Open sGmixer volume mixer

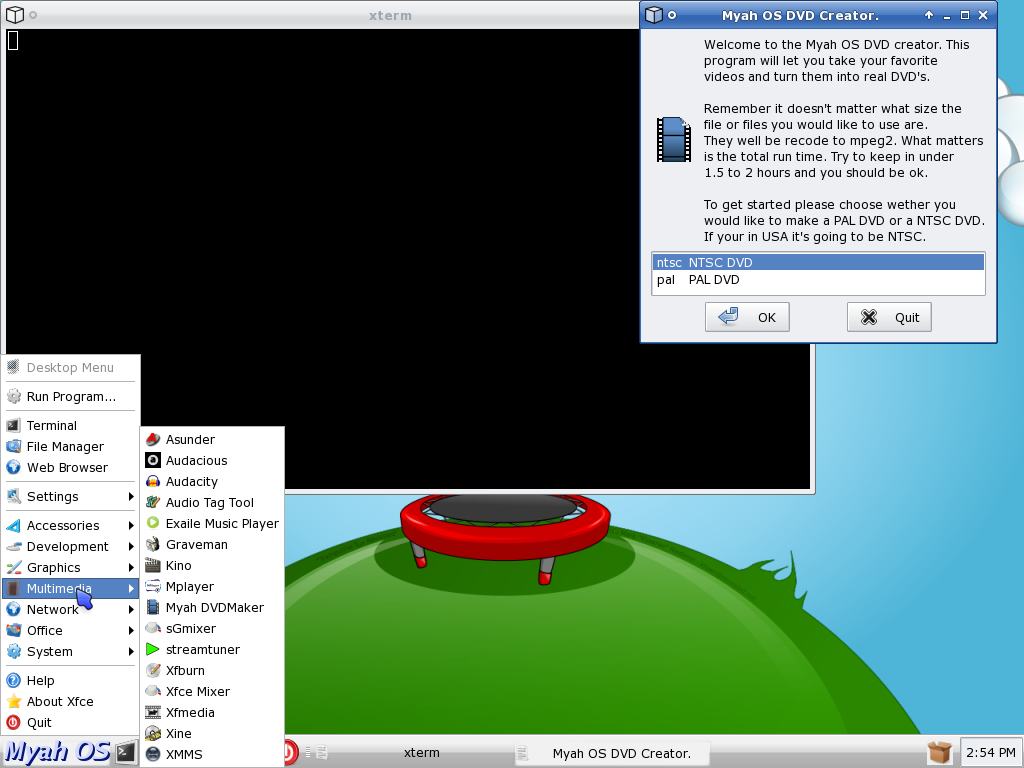click(x=212, y=628)
